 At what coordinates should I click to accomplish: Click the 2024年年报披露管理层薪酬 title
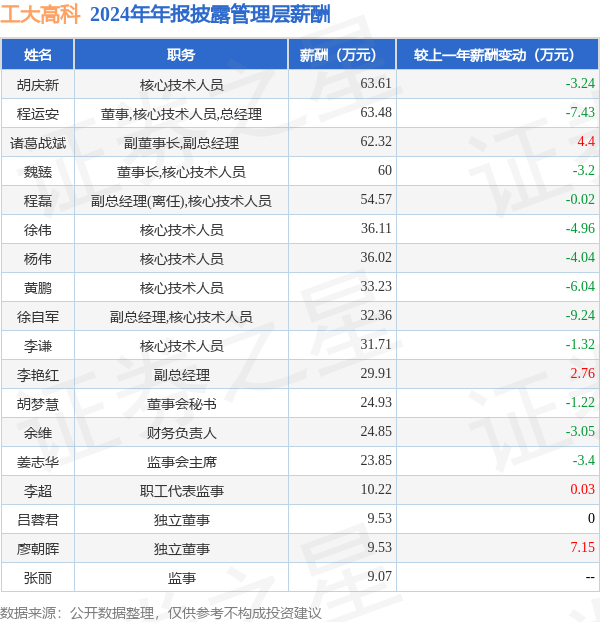[210, 15]
